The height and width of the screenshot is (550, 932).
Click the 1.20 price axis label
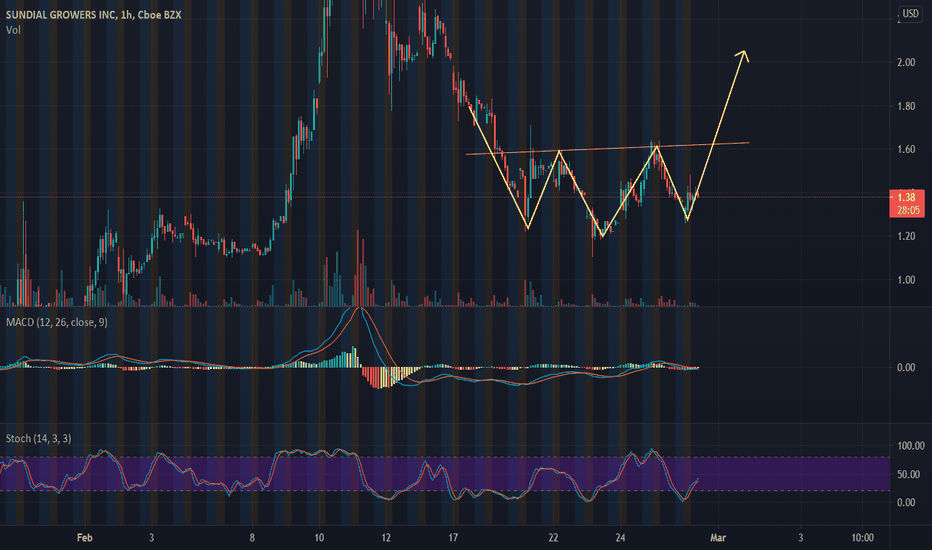(906, 236)
